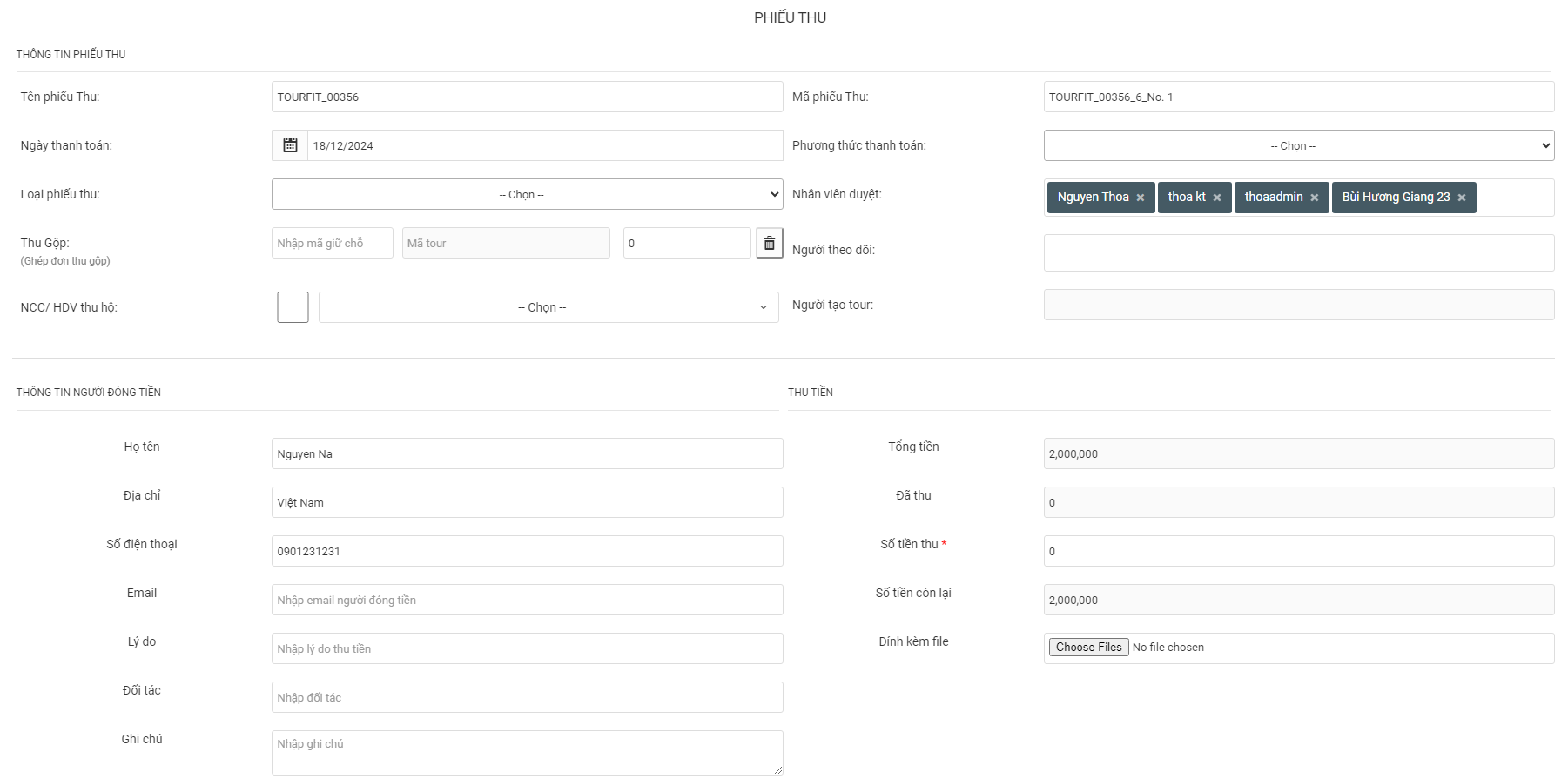This screenshot has height=779, width=1568.
Task: Click the Thu Gộp amount field
Action: point(687,243)
